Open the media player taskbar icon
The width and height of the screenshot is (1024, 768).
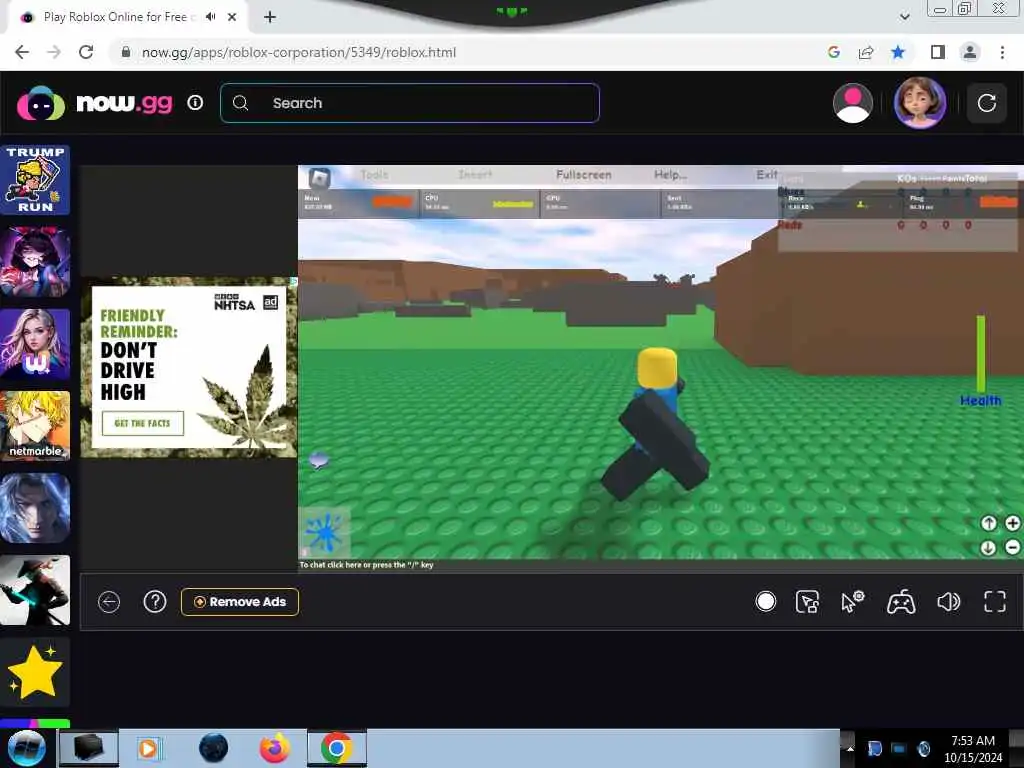tap(148, 748)
